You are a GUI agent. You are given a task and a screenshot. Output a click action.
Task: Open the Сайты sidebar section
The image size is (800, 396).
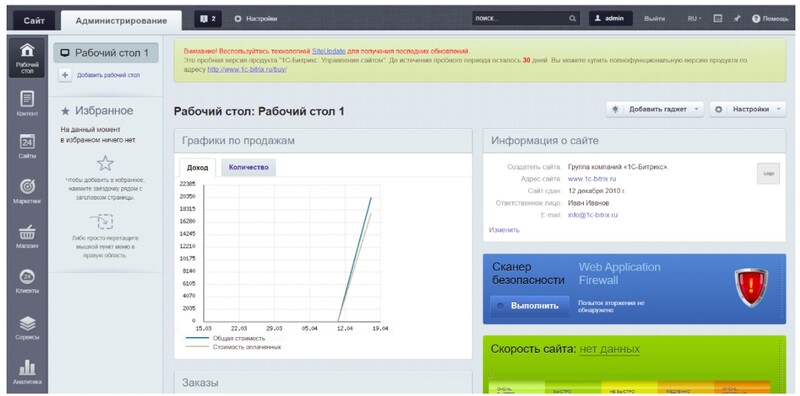(x=27, y=146)
